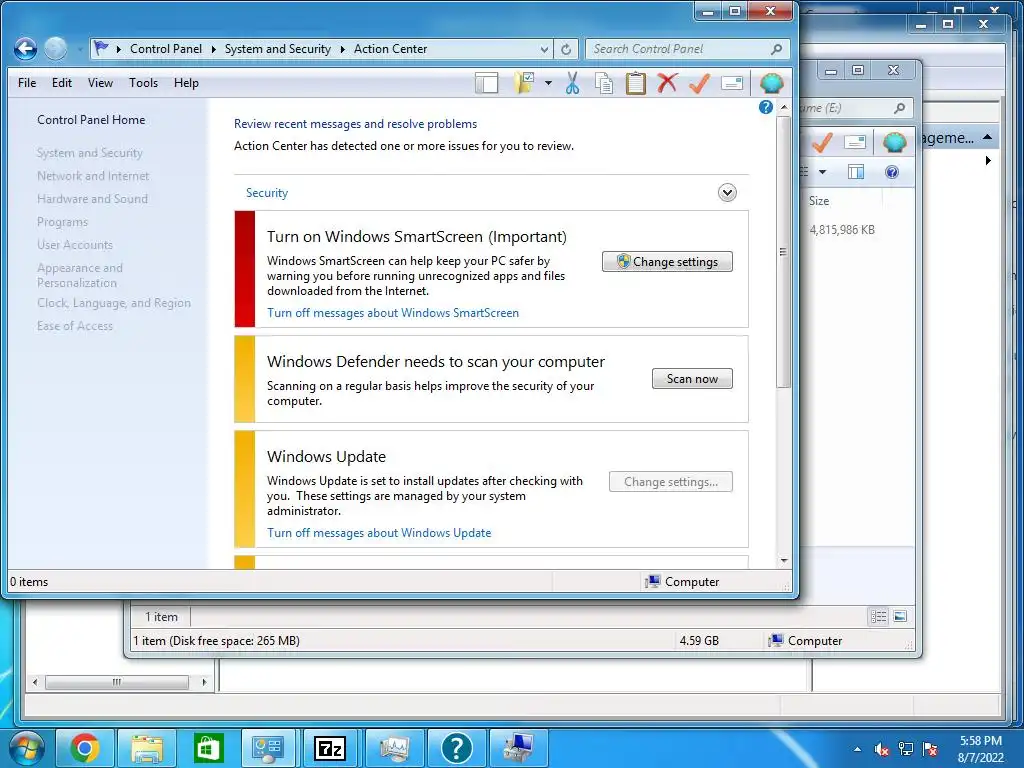The image size is (1024, 768).
Task: Click User Accounts in the sidebar
Action: (x=74, y=245)
